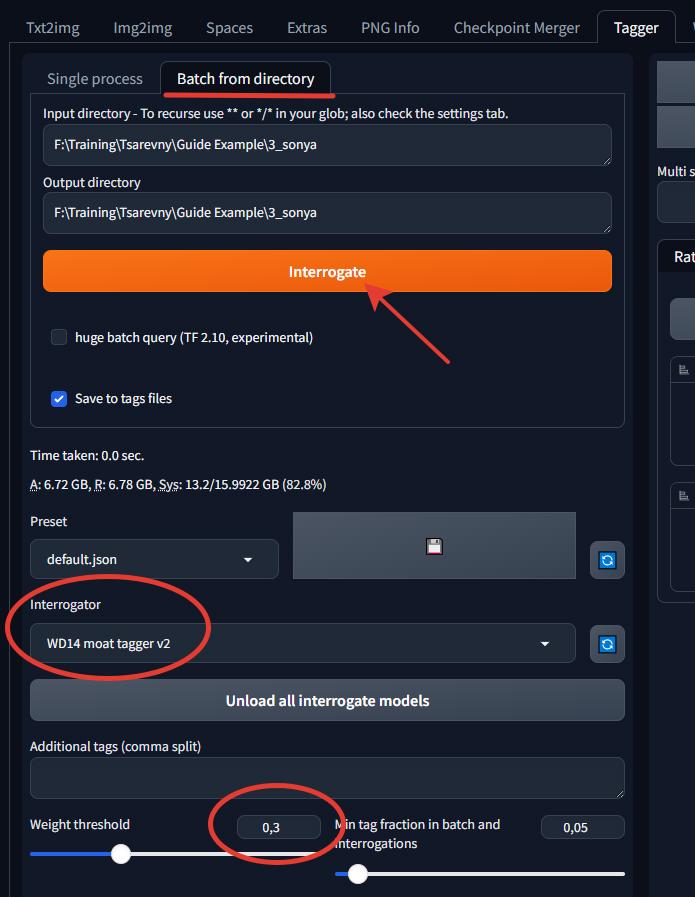Expand the Interrogator WD14 moat tagger dropdown
Viewport: 695px width, 897px height.
pyautogui.click(x=303, y=643)
